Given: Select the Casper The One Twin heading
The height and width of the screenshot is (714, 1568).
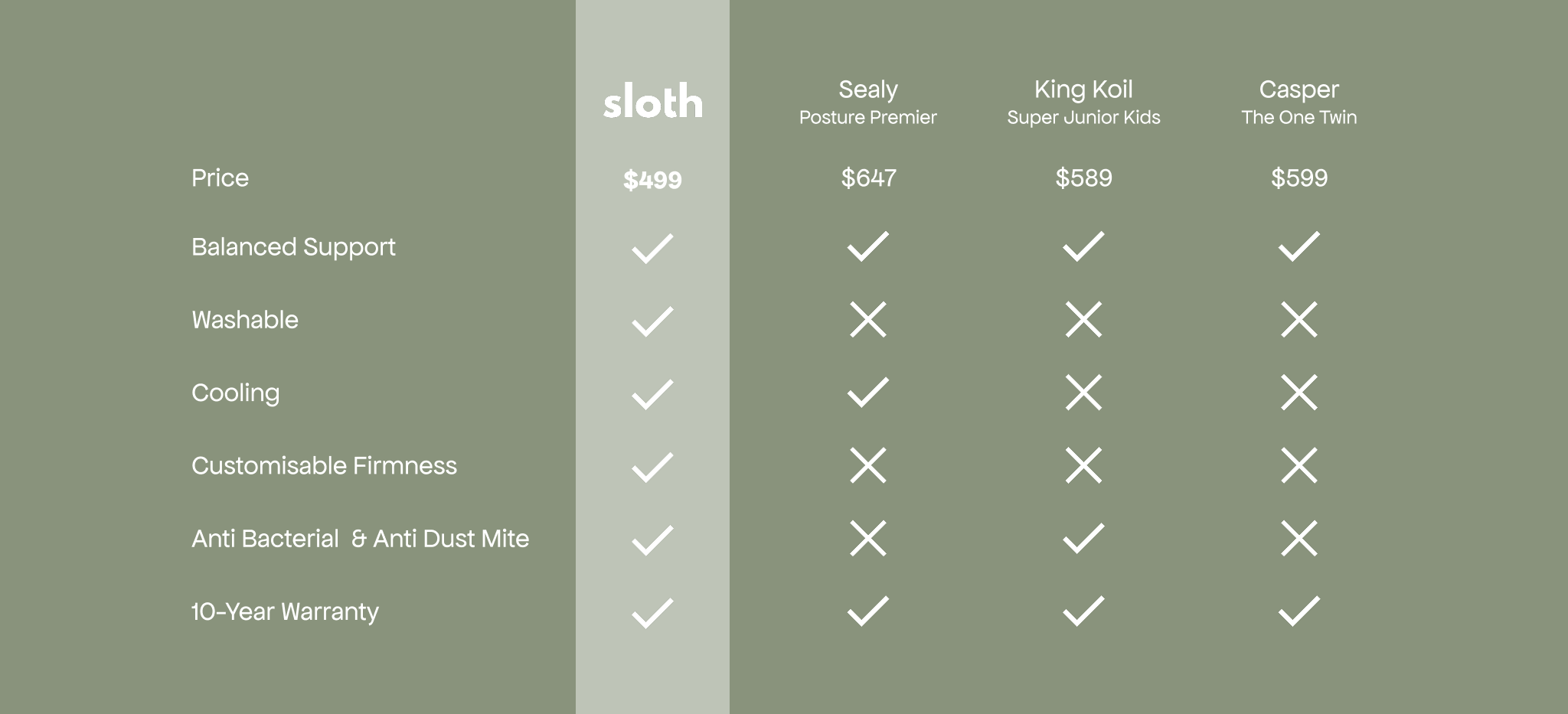Looking at the screenshot, I should [1298, 102].
